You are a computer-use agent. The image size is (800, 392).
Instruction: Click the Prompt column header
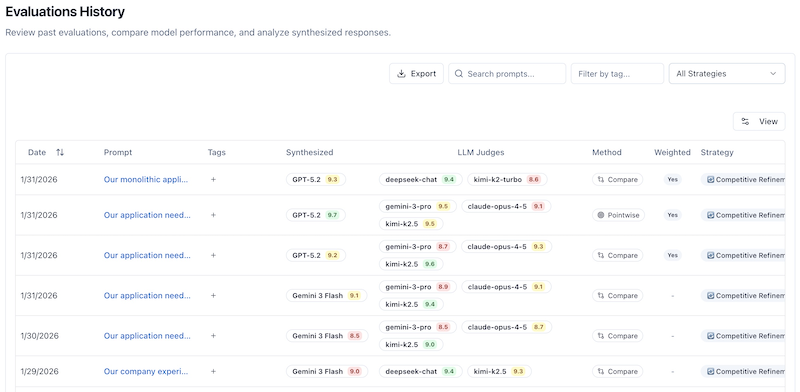(x=118, y=152)
